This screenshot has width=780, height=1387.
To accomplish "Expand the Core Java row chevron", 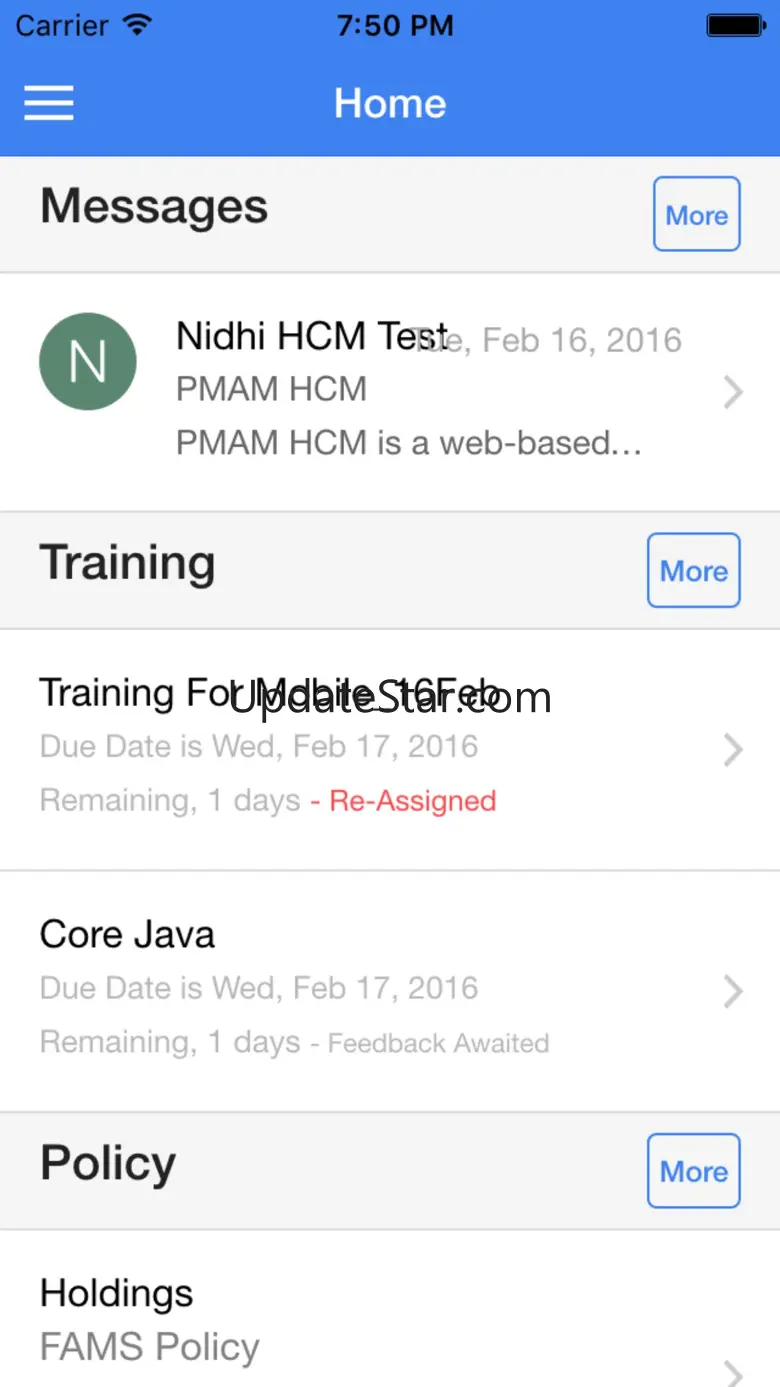I will (733, 991).
